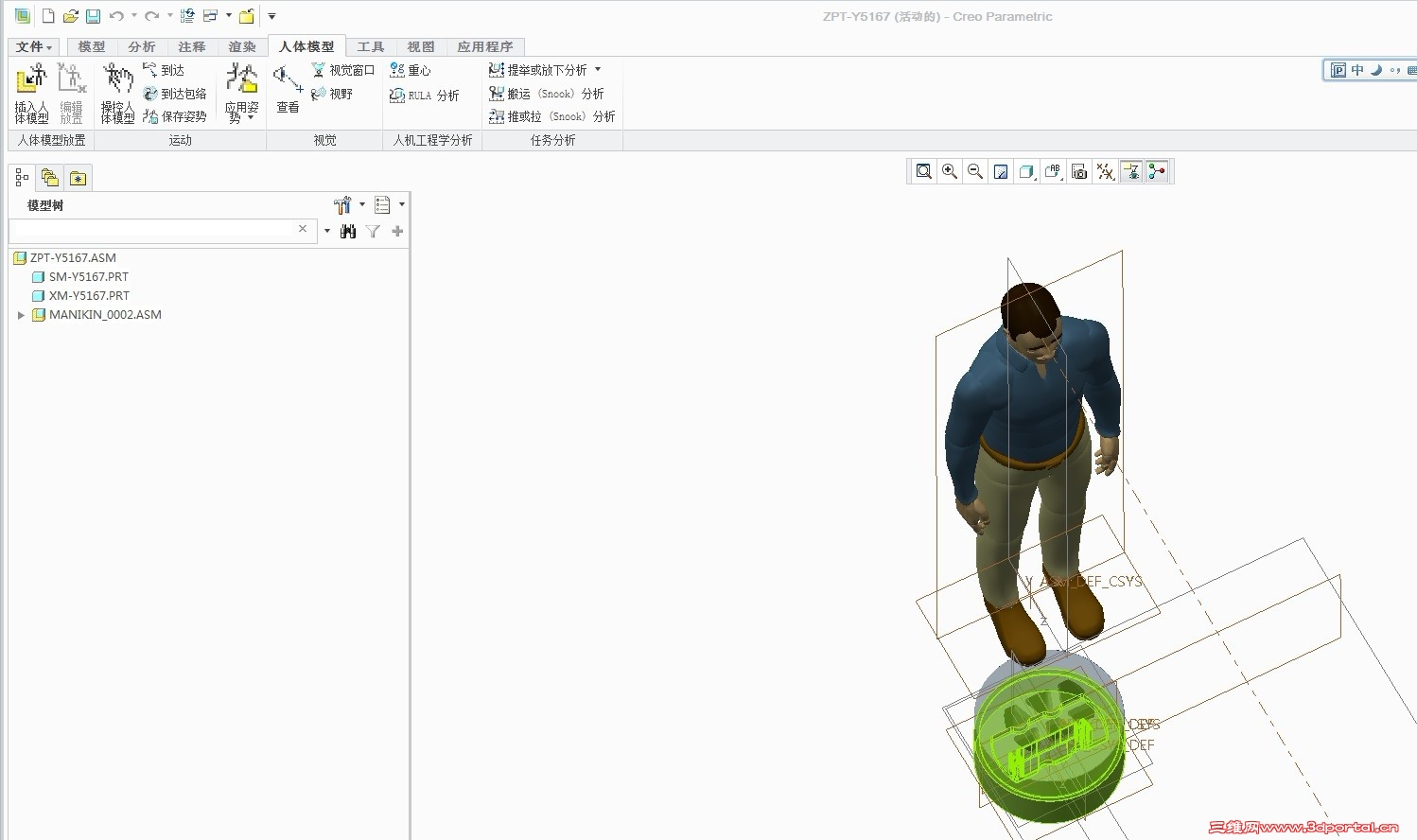This screenshot has width=1417, height=840.
Task: Open the Favorites tab icon
Action: (x=79, y=178)
